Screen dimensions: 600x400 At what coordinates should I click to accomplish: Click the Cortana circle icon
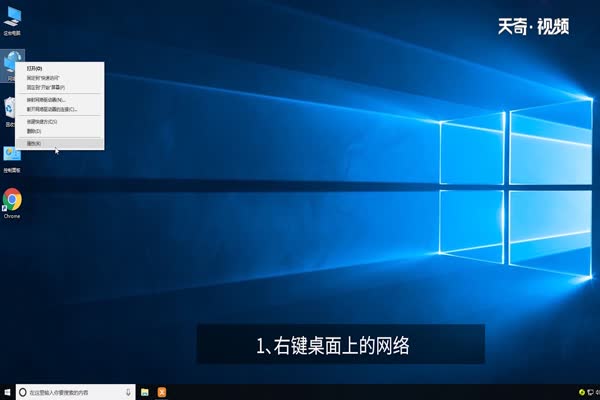coord(23,392)
